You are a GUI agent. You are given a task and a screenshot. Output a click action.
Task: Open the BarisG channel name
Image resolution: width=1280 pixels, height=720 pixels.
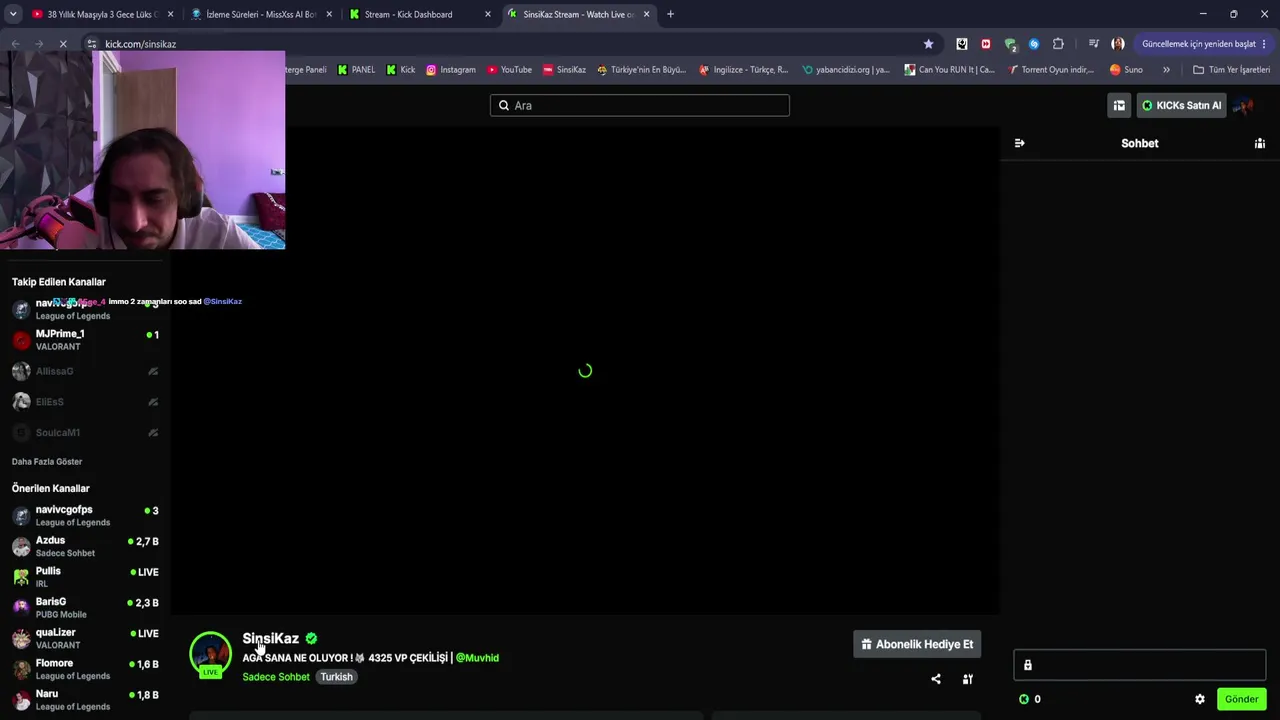(x=51, y=602)
